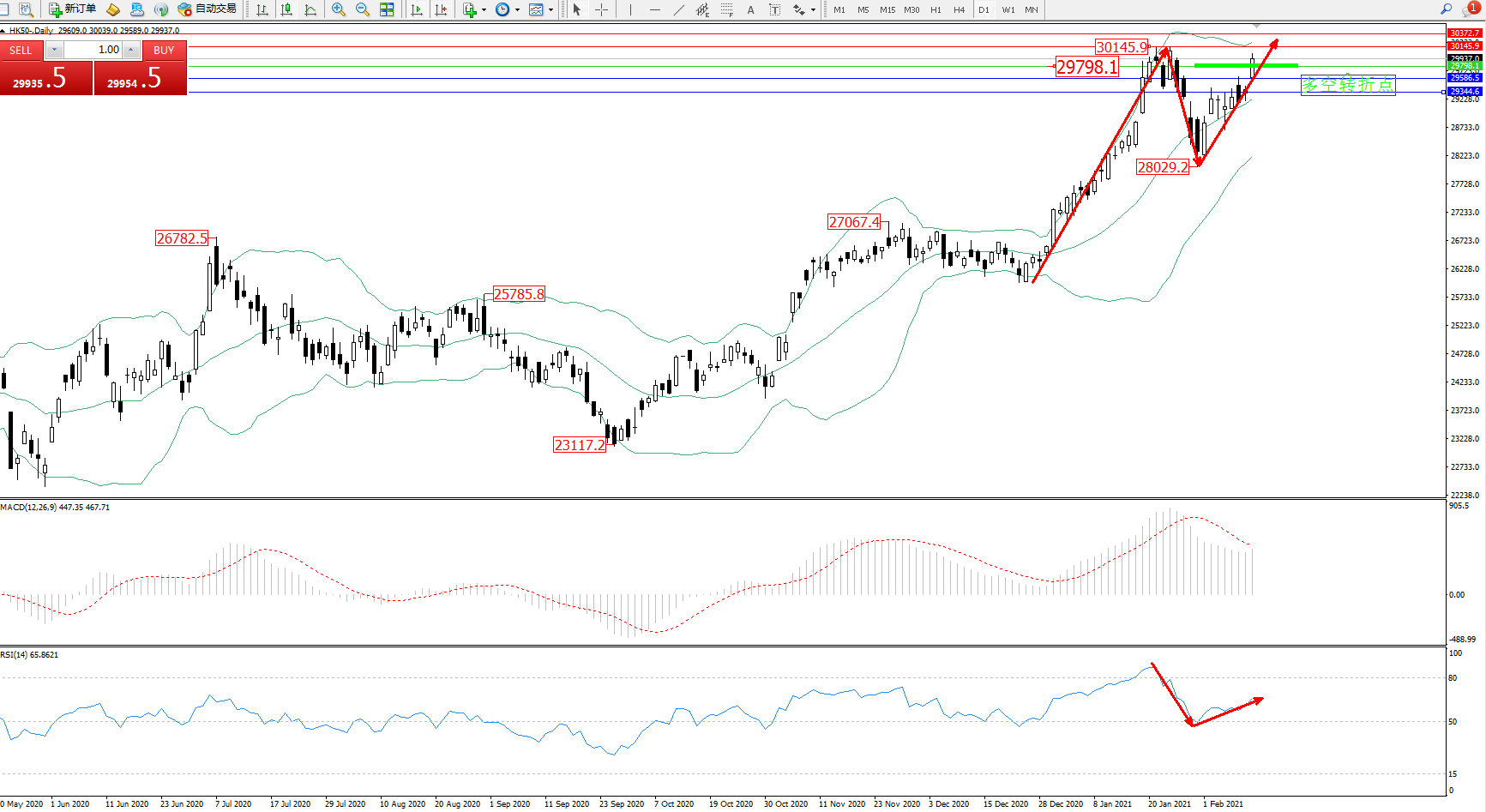Open the indicators list dropdown arrow

tap(484, 10)
